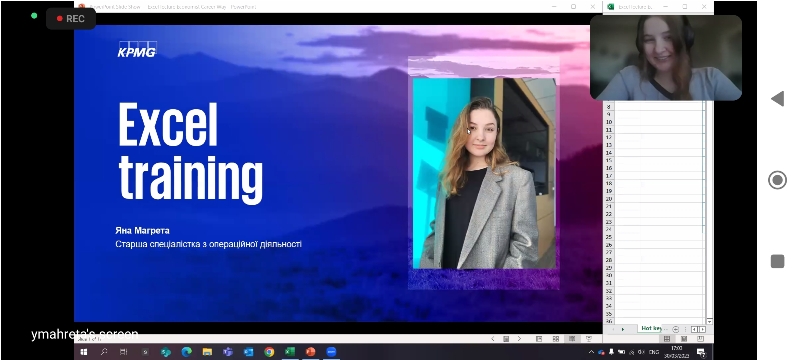Click the Excel vertical scrollbar down arrow
Viewport: 800px width, 360px height.
click(x=709, y=322)
